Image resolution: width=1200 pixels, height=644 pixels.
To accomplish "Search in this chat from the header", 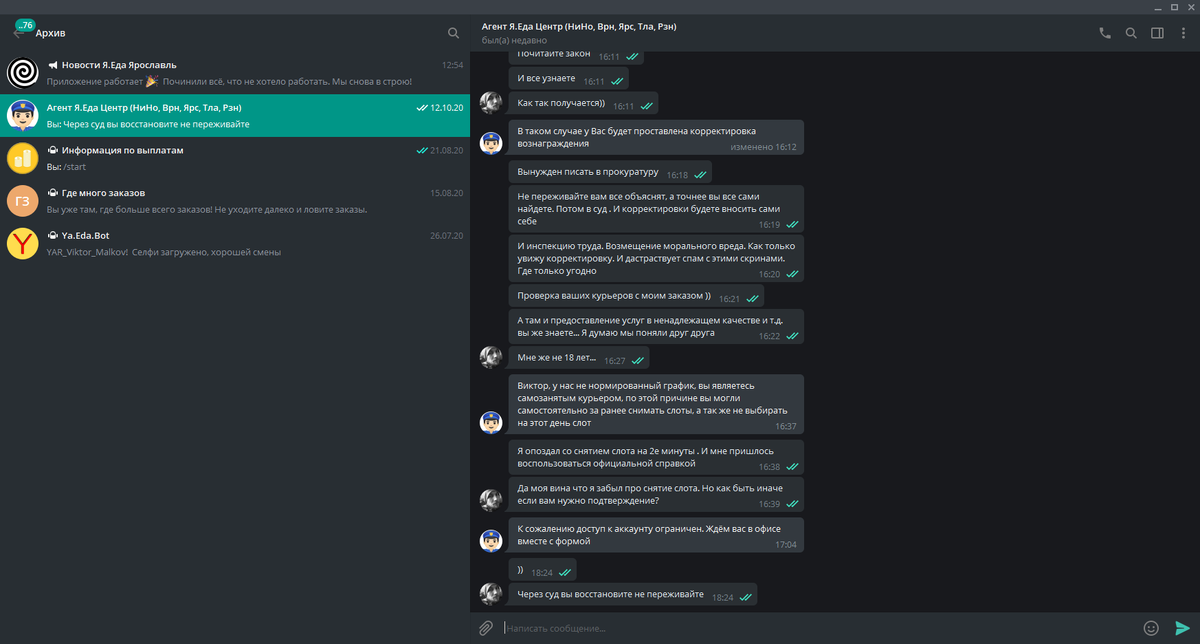I will pyautogui.click(x=1131, y=33).
